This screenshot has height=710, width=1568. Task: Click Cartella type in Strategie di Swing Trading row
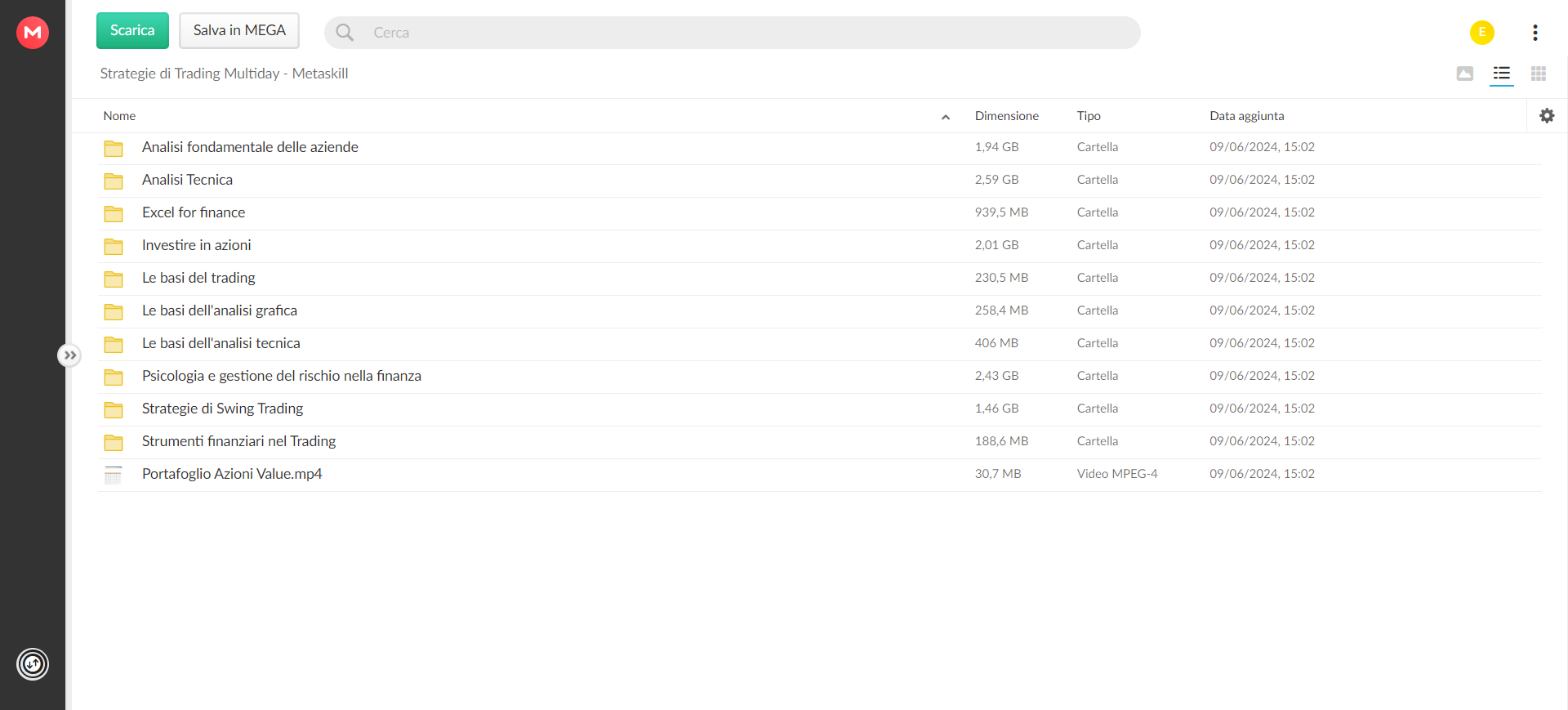tap(1098, 409)
